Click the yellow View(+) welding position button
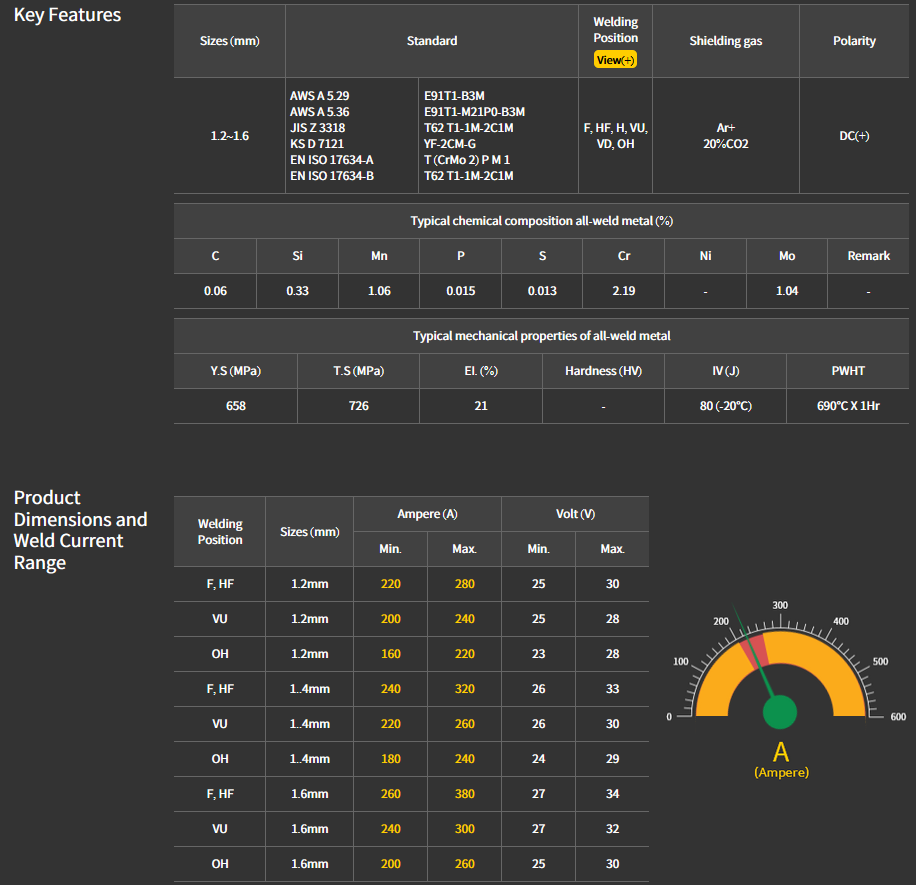Screen dimensions: 916x885 pos(615,60)
